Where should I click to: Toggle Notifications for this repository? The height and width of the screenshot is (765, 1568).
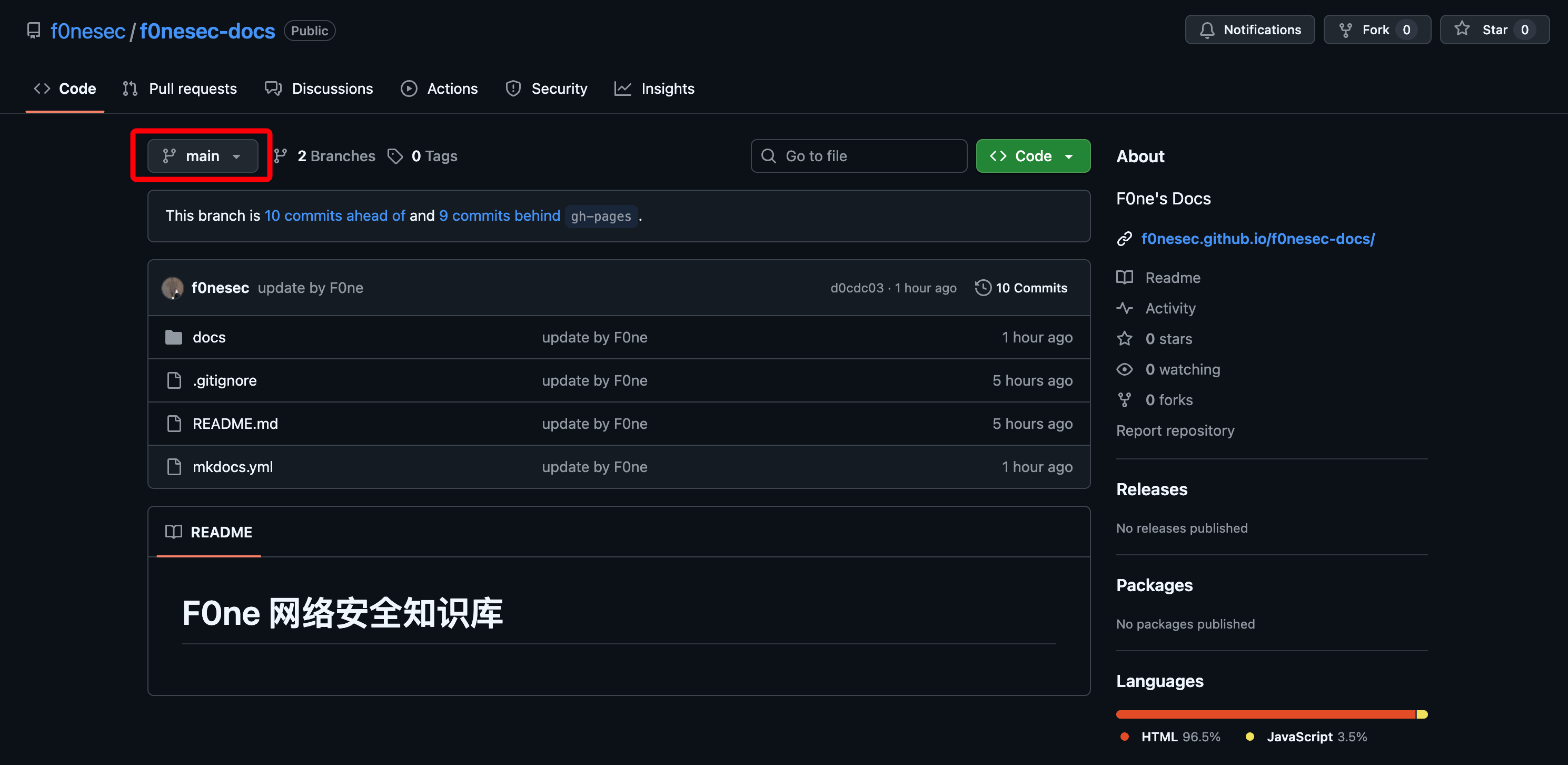1249,30
